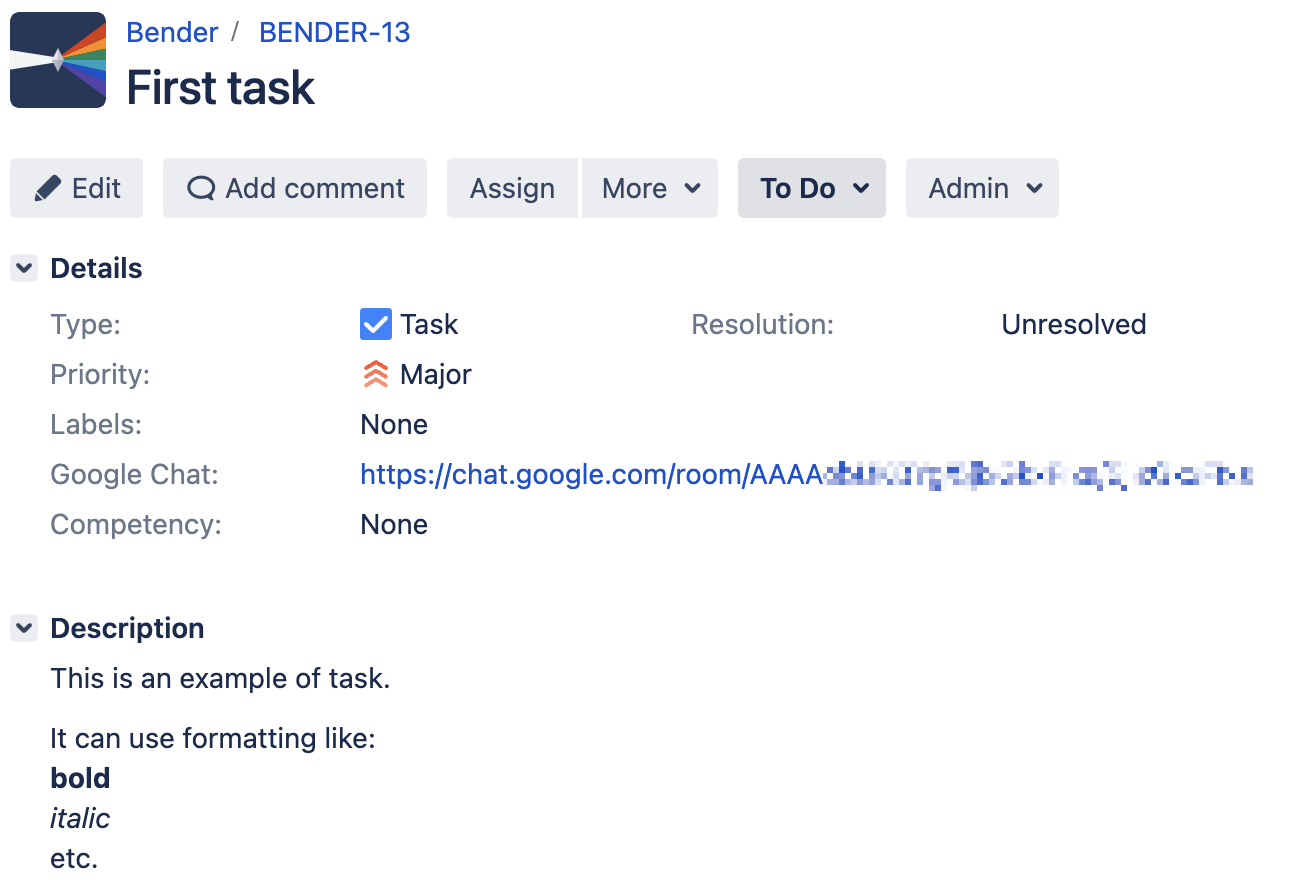The height and width of the screenshot is (896, 1298).
Task: Click the speech bubble comment icon
Action: tap(203, 187)
